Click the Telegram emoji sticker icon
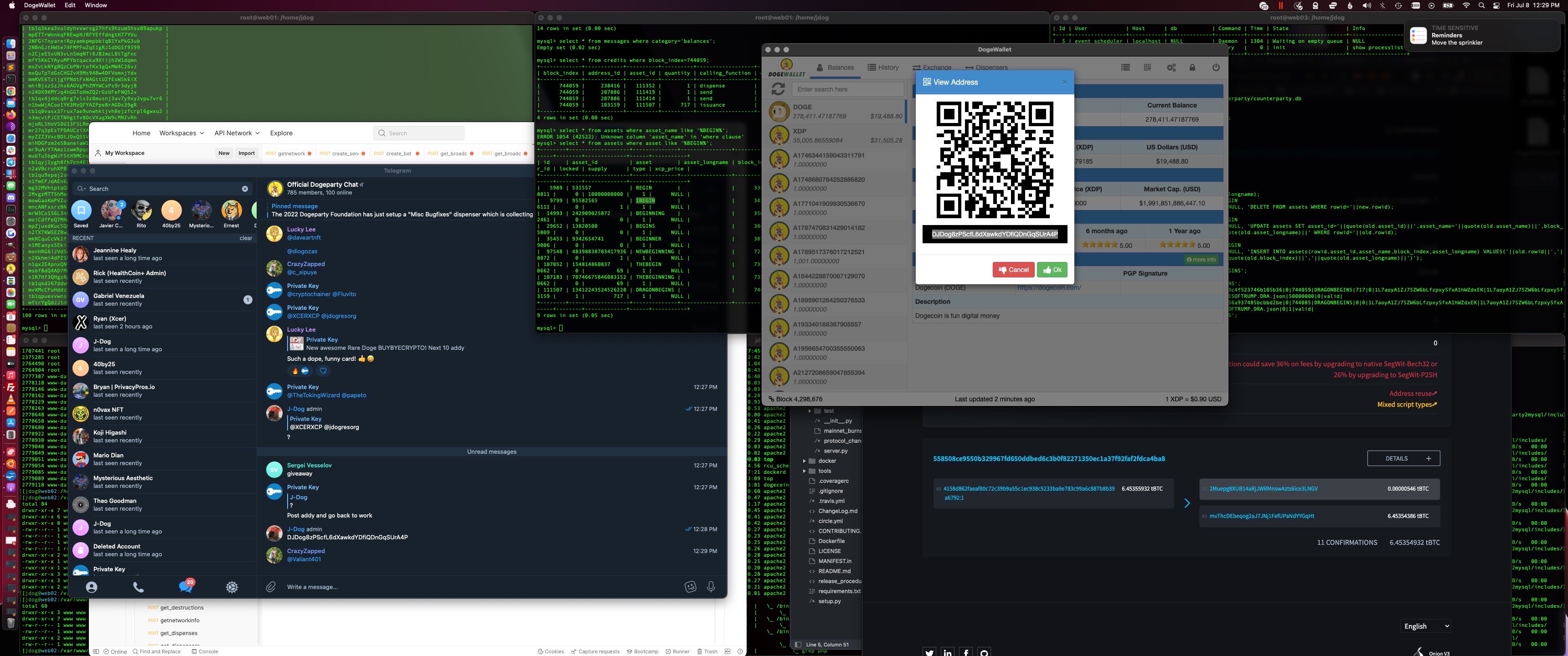 coord(690,587)
